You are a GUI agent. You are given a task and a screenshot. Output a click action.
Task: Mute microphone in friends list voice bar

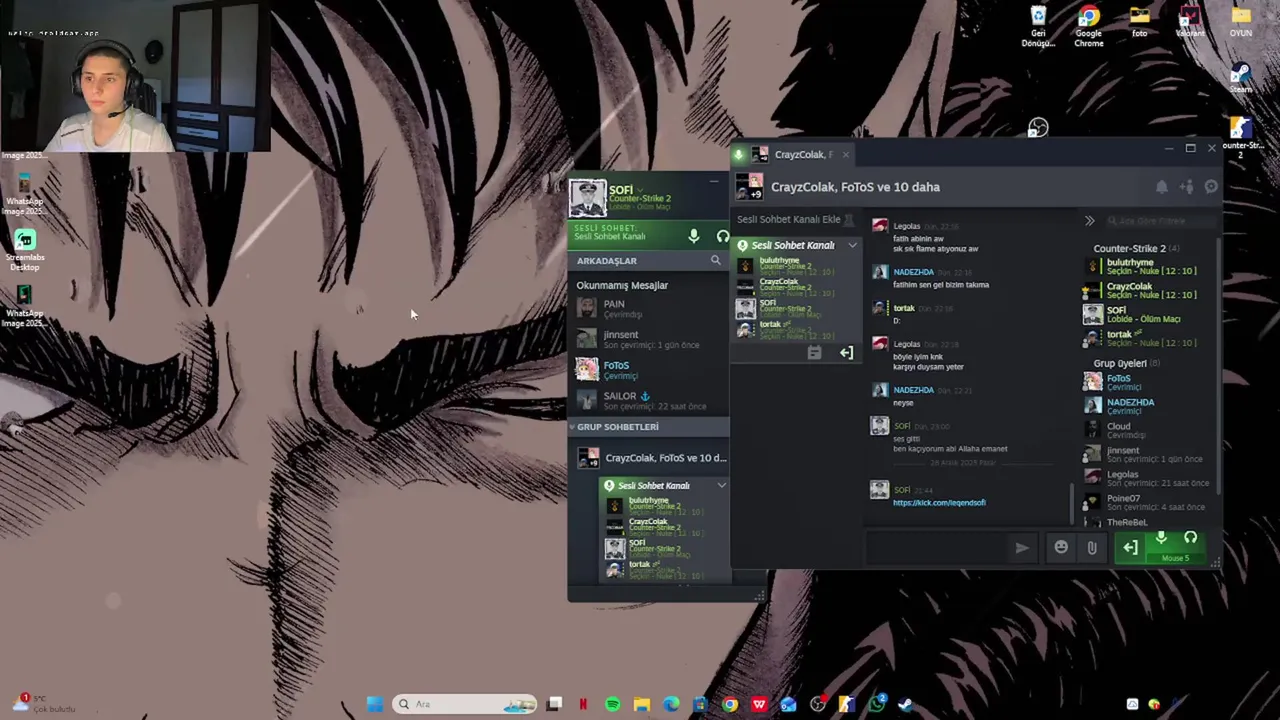pyautogui.click(x=693, y=236)
